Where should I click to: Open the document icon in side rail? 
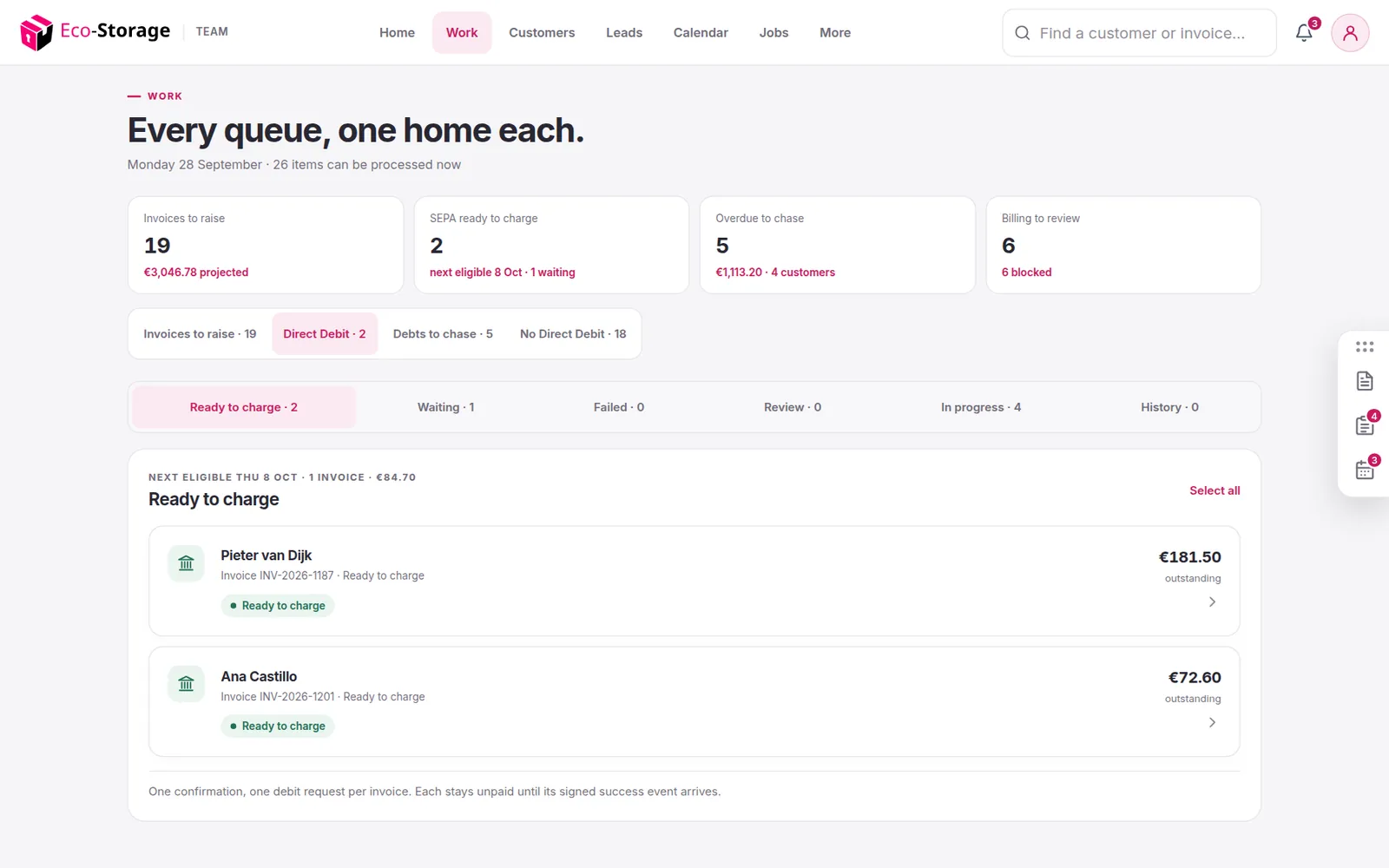click(x=1365, y=381)
